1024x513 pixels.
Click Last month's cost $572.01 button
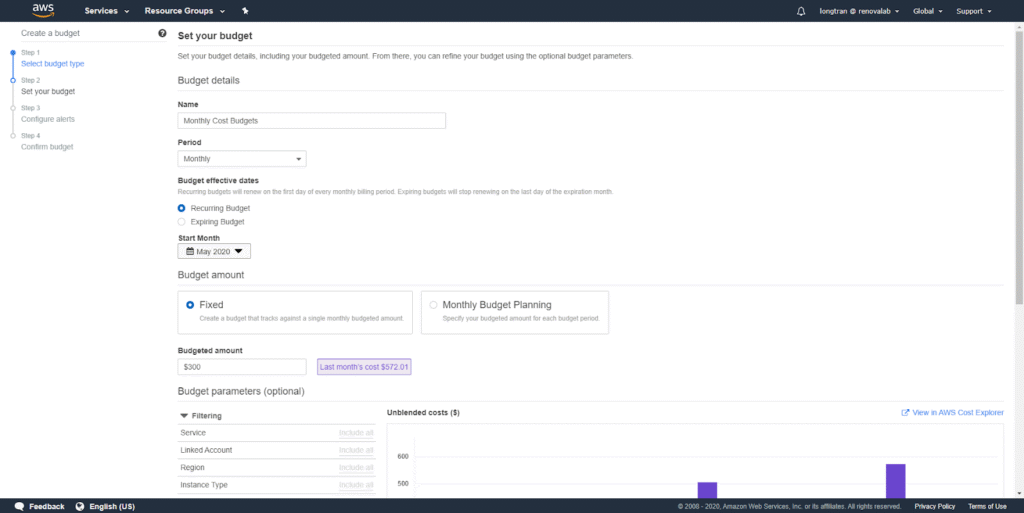pos(364,367)
